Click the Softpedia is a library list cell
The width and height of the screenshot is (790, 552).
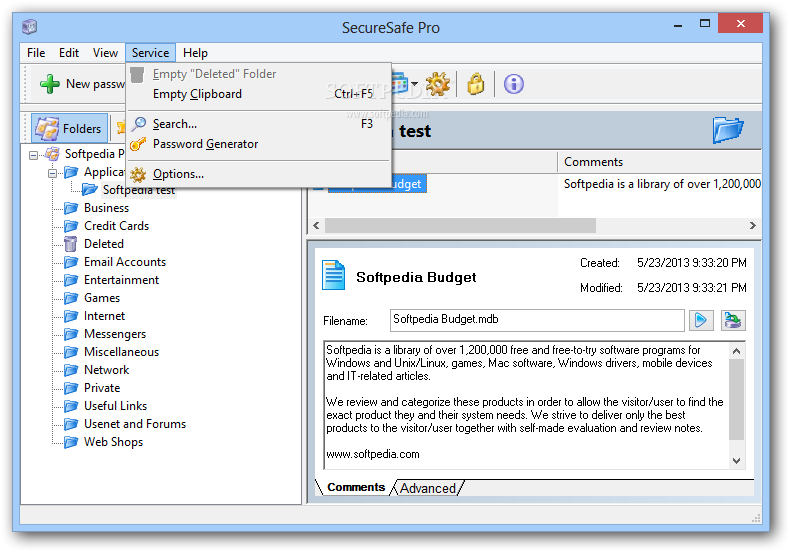coord(662,184)
